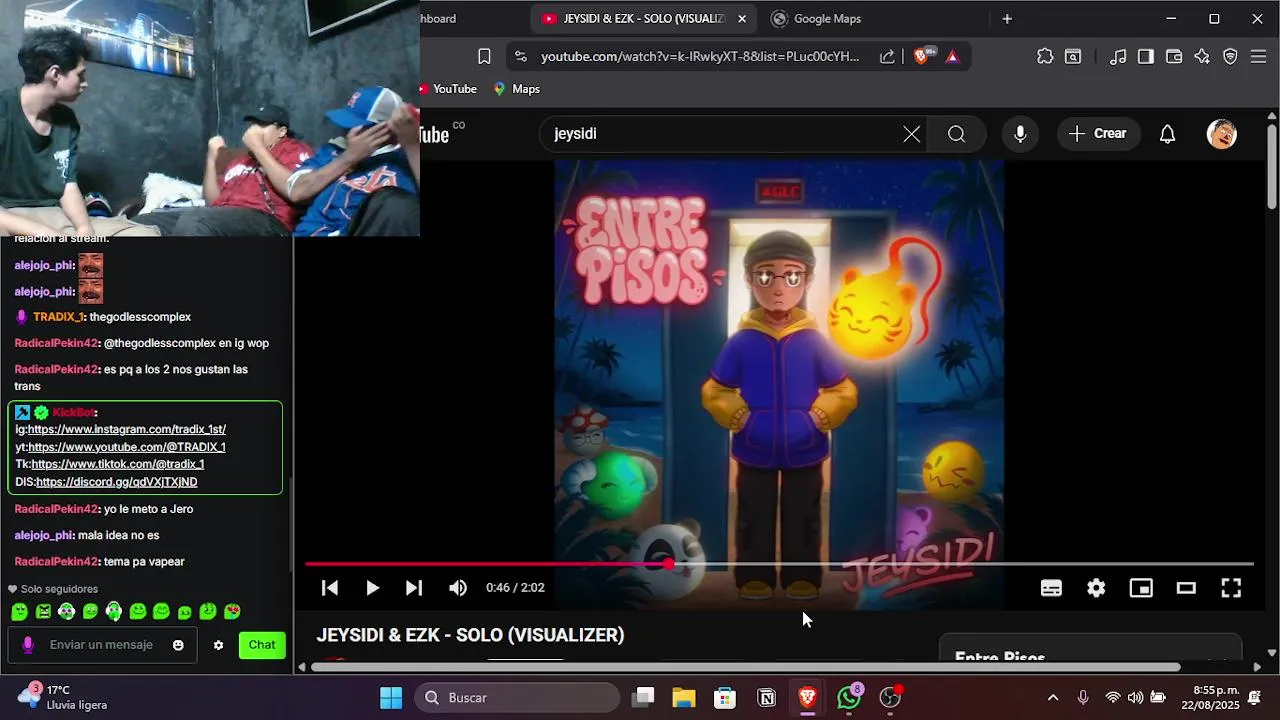
Task: Open the Maps bookmark in bookmarks bar
Action: click(517, 89)
